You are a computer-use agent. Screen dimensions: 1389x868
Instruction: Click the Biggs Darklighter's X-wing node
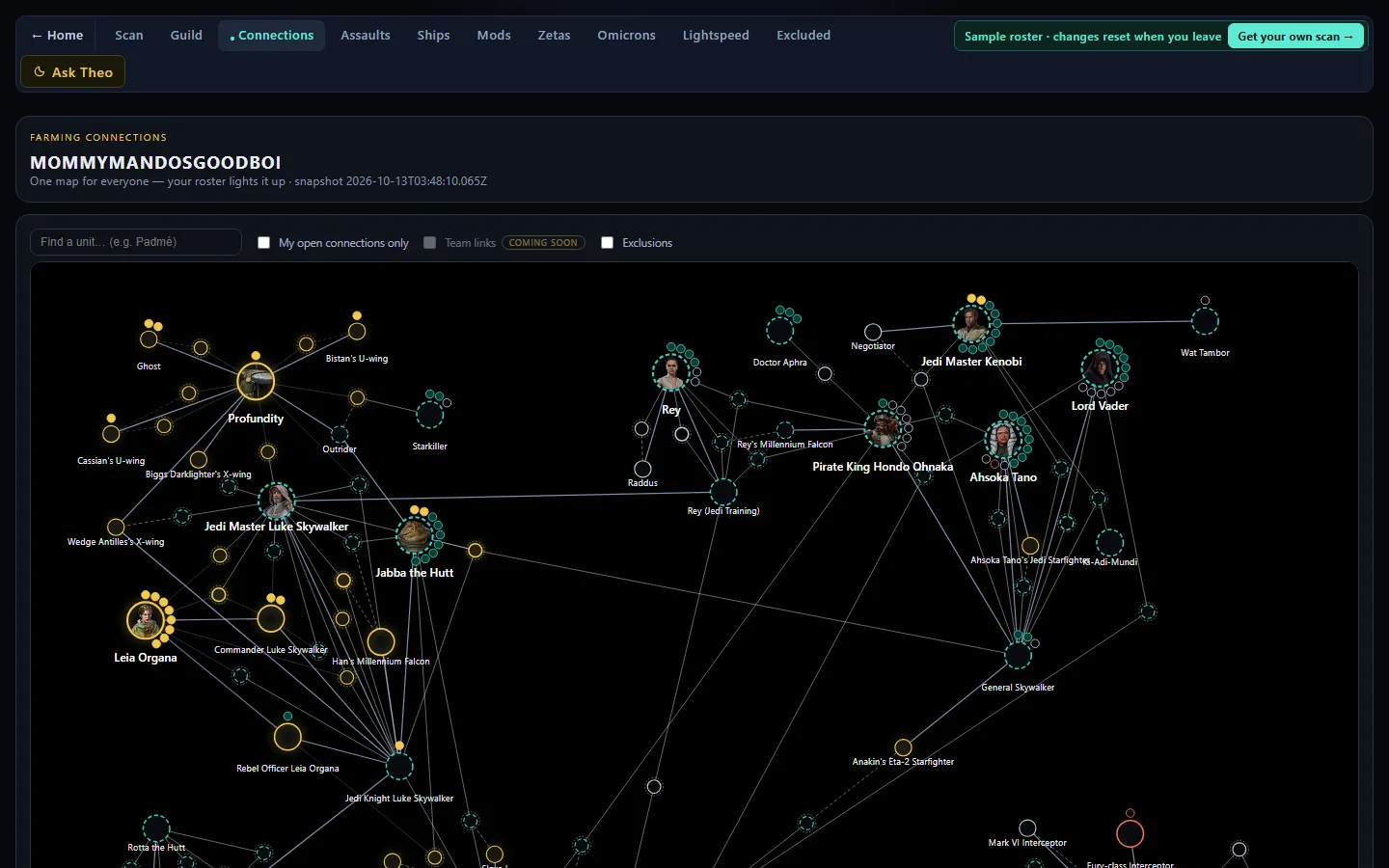pos(199,459)
